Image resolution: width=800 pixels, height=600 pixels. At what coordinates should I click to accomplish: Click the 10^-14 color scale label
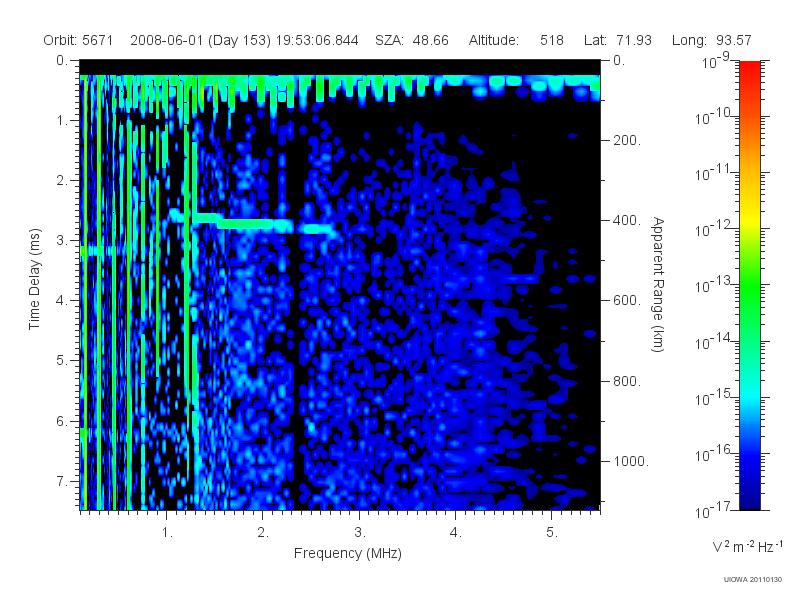tap(713, 341)
